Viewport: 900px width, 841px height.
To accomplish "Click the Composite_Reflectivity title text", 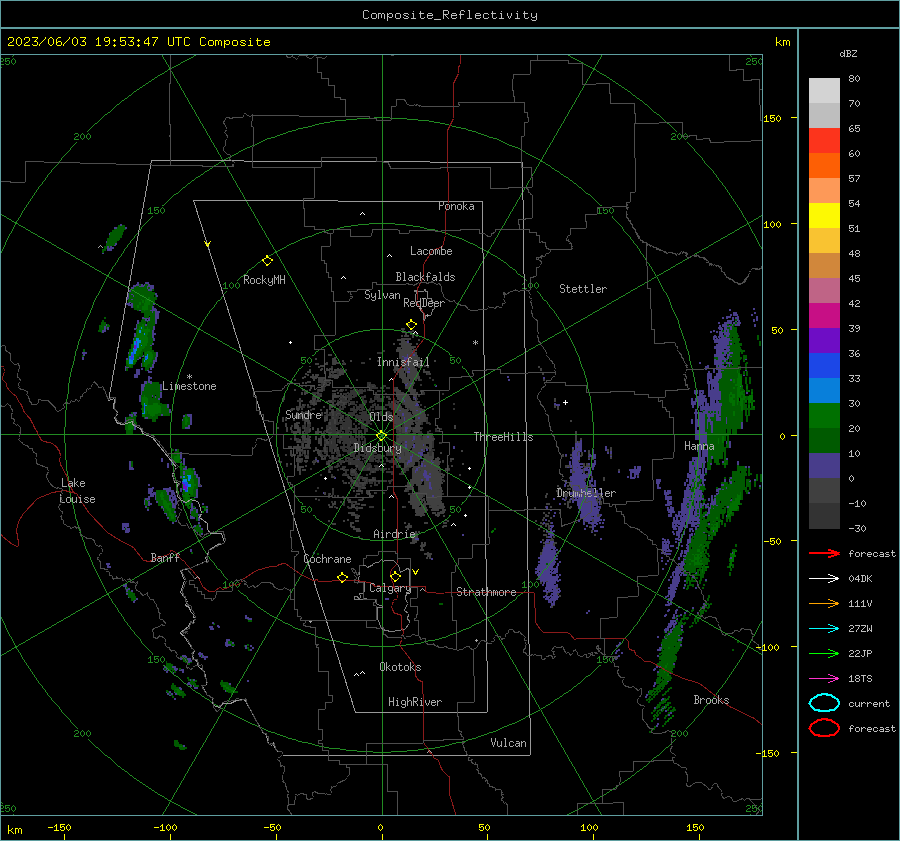I will [x=449, y=15].
